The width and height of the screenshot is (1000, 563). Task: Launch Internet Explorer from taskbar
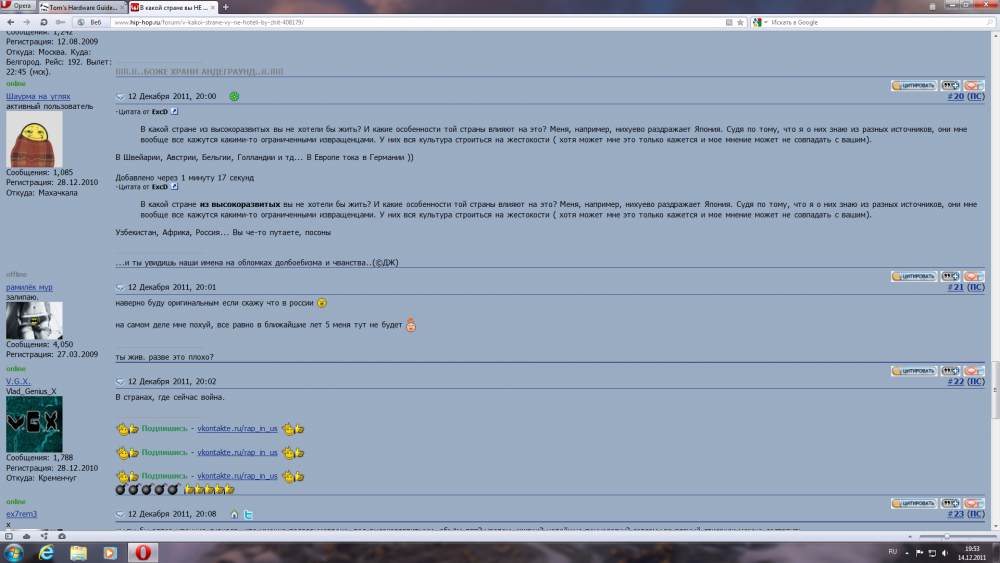coord(46,552)
